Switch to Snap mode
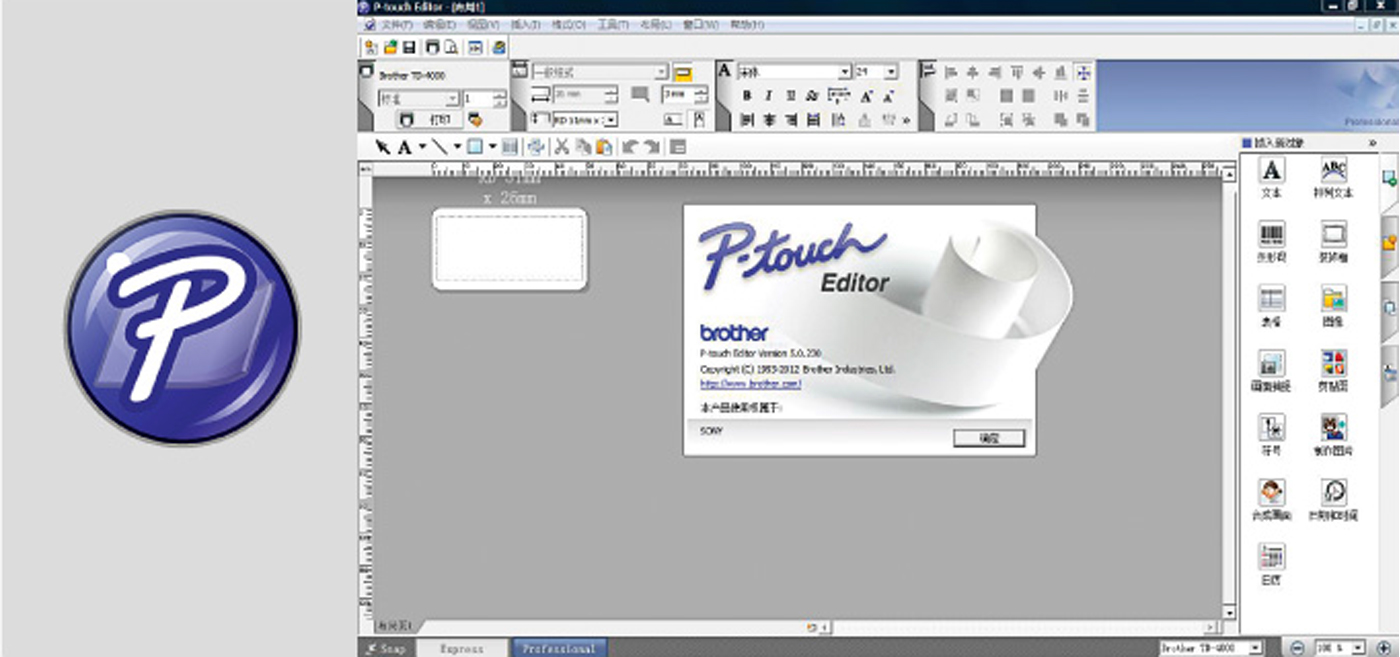This screenshot has width=1400, height=657. click(x=387, y=648)
